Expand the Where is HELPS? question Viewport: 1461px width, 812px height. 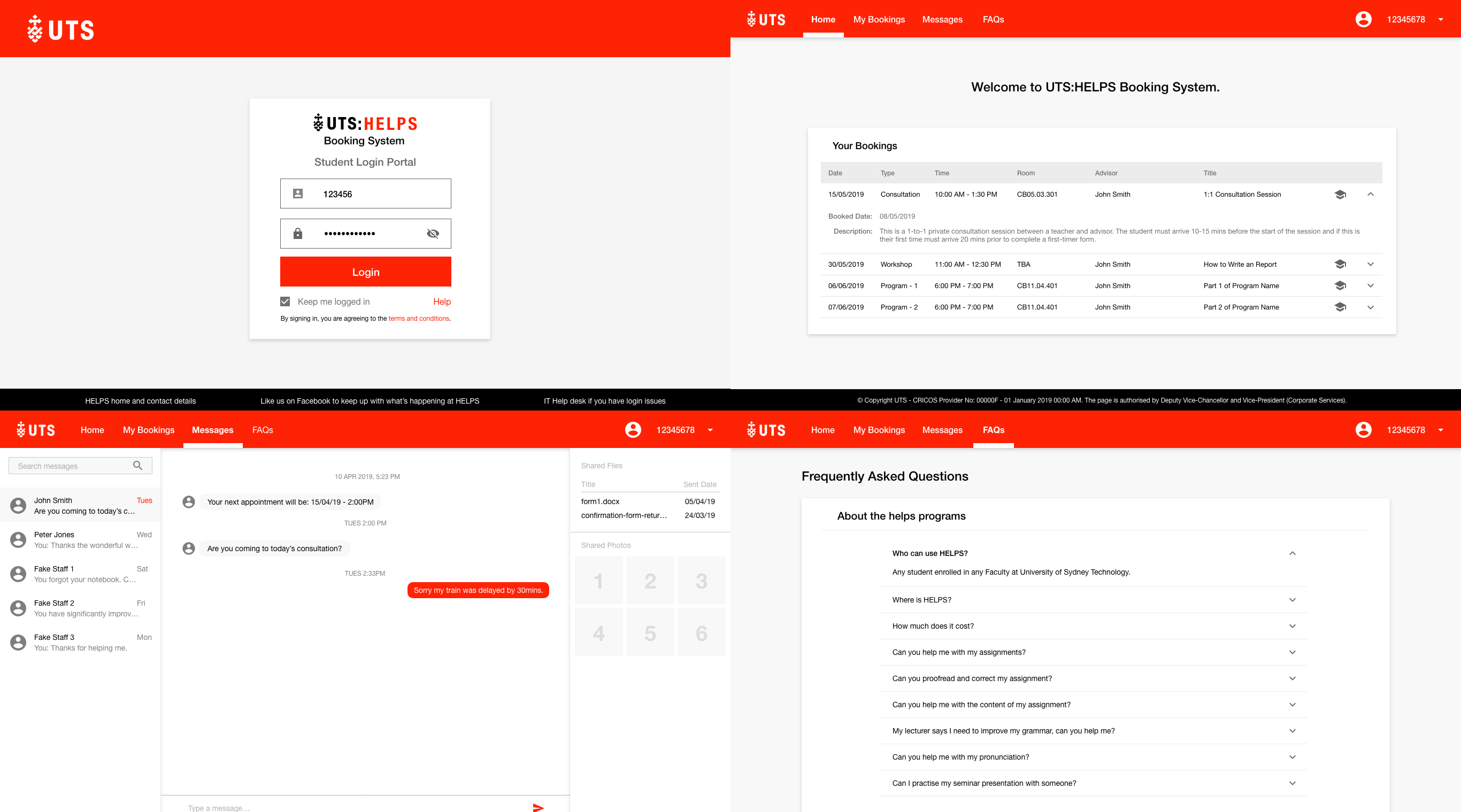pyautogui.click(x=1293, y=600)
